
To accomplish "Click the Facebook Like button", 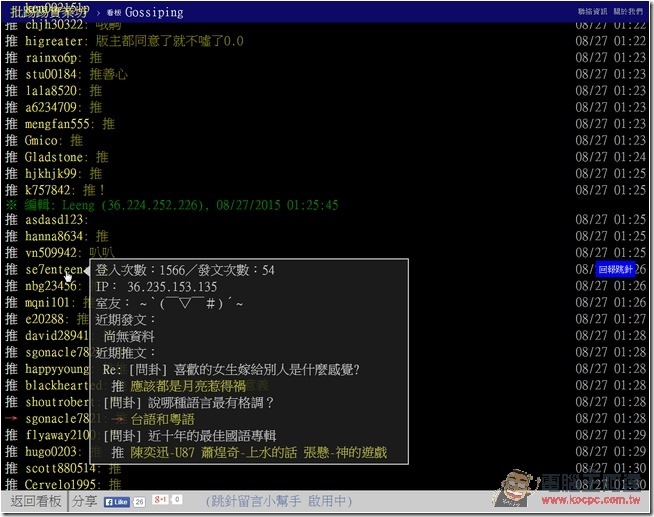I will tap(117, 502).
